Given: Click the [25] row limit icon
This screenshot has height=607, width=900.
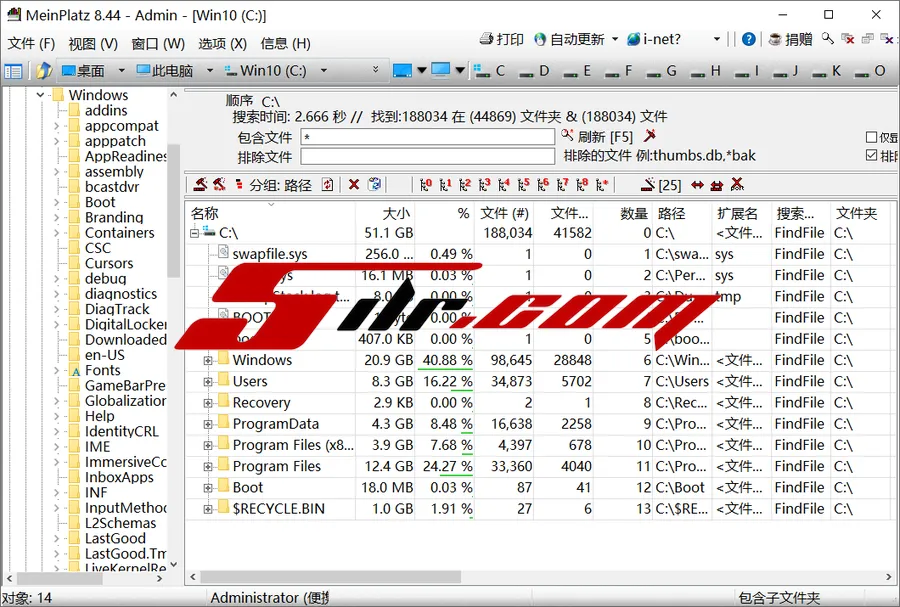Looking at the screenshot, I should pyautogui.click(x=661, y=184).
